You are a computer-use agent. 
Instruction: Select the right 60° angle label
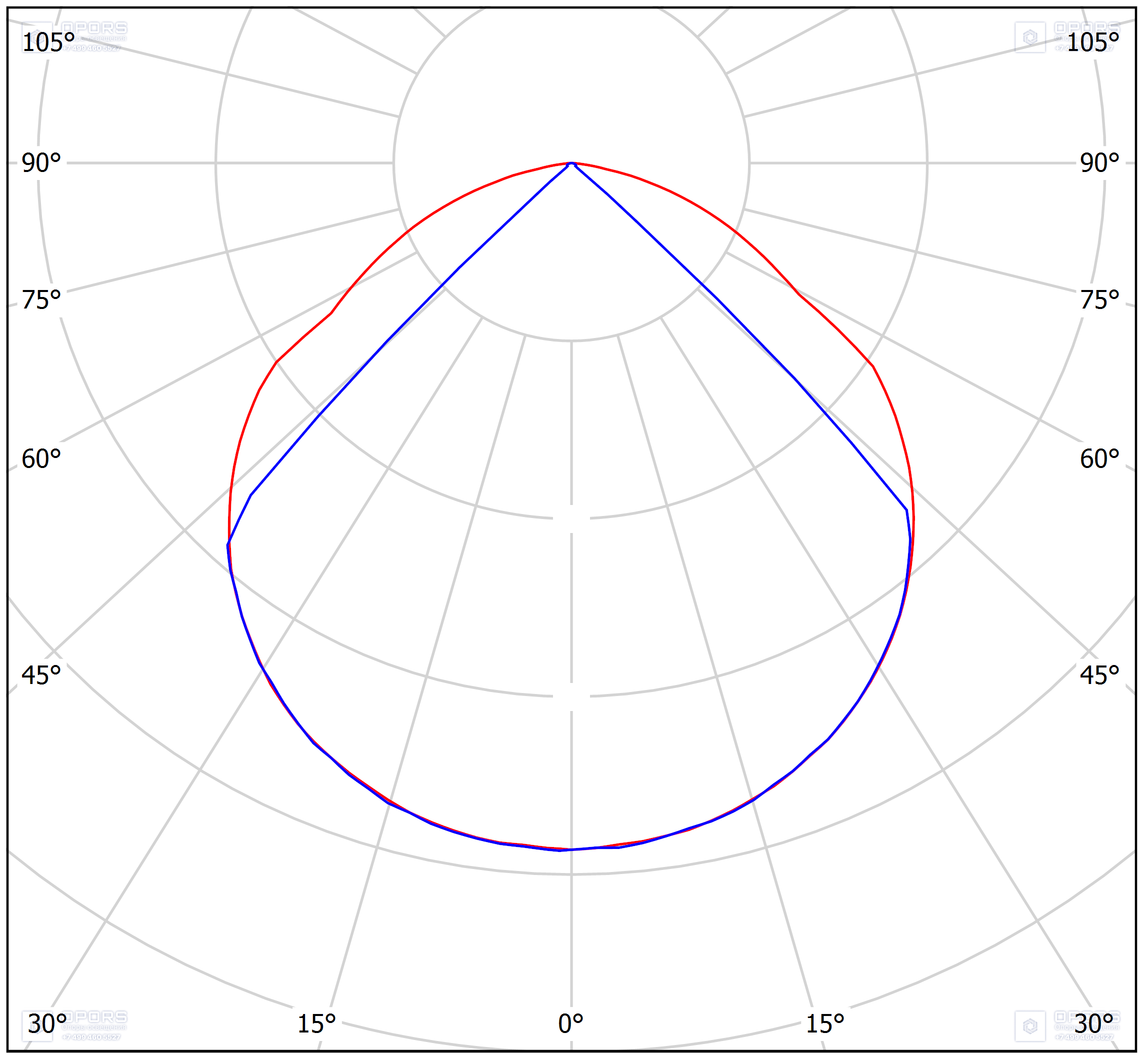(1099, 459)
